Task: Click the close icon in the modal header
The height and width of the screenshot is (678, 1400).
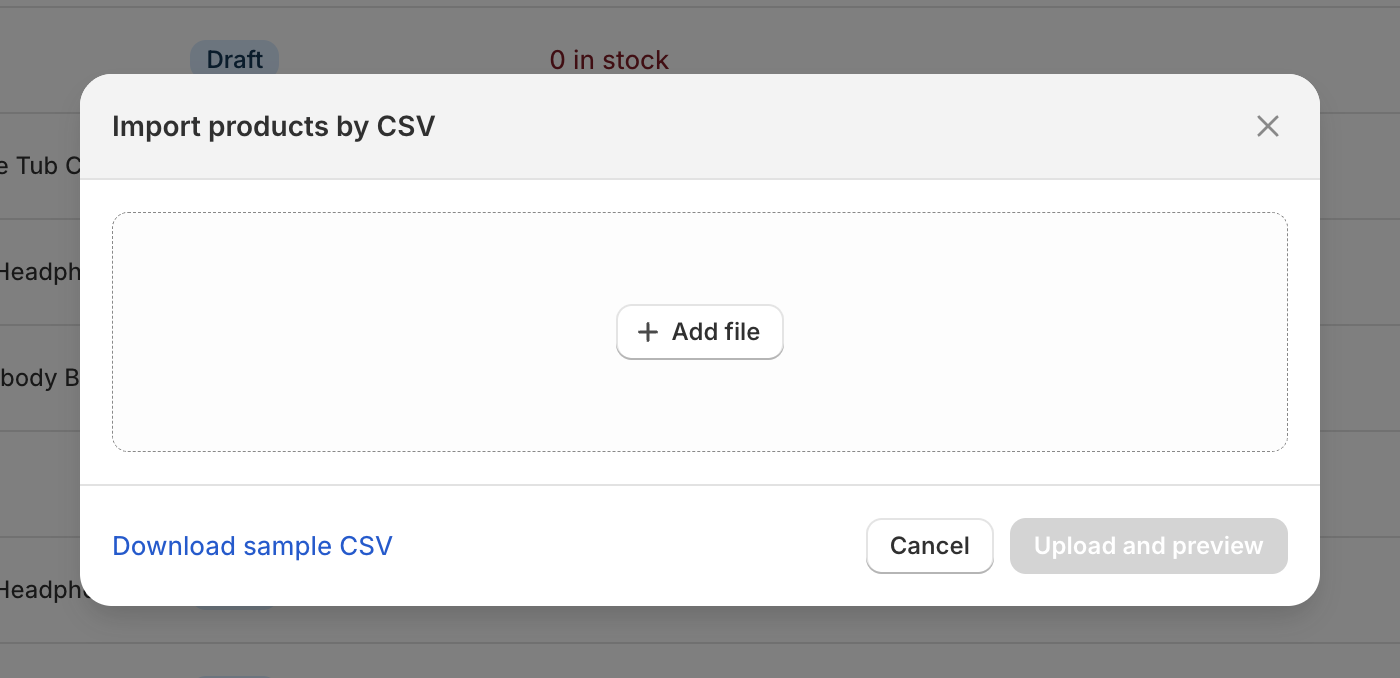Action: 1267,126
